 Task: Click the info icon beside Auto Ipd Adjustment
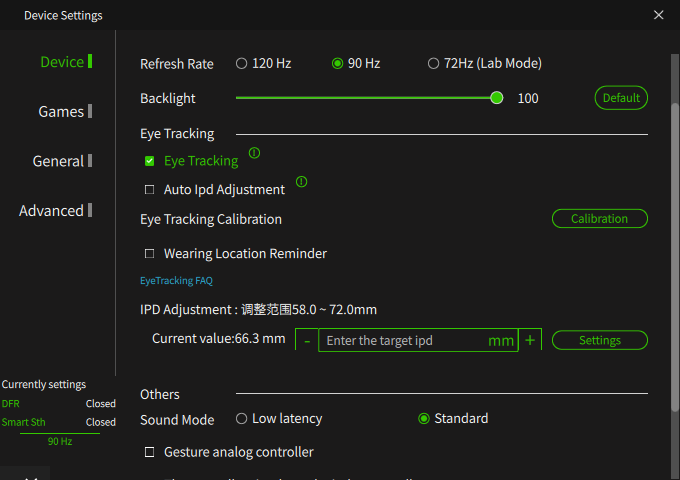pyautogui.click(x=301, y=182)
